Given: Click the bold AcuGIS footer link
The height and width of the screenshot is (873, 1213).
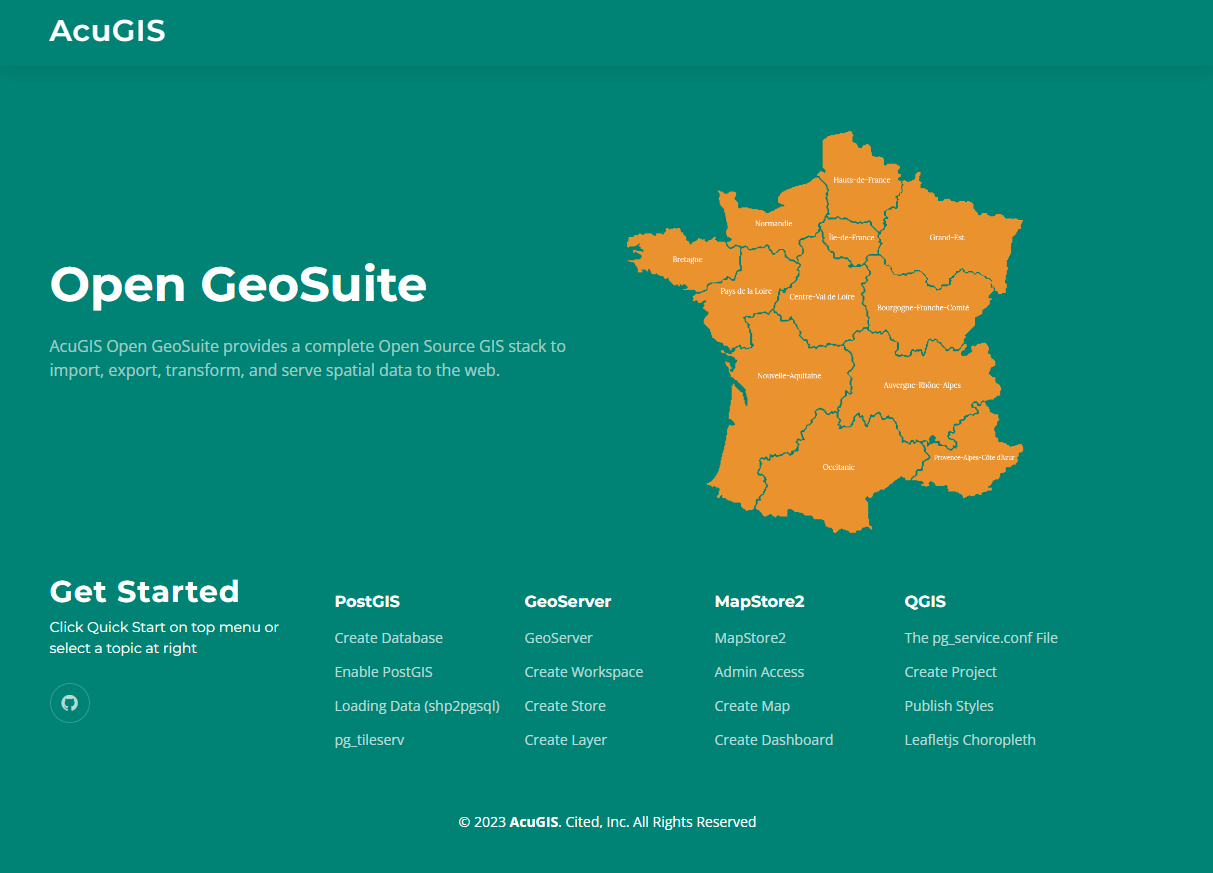Looking at the screenshot, I should 534,822.
